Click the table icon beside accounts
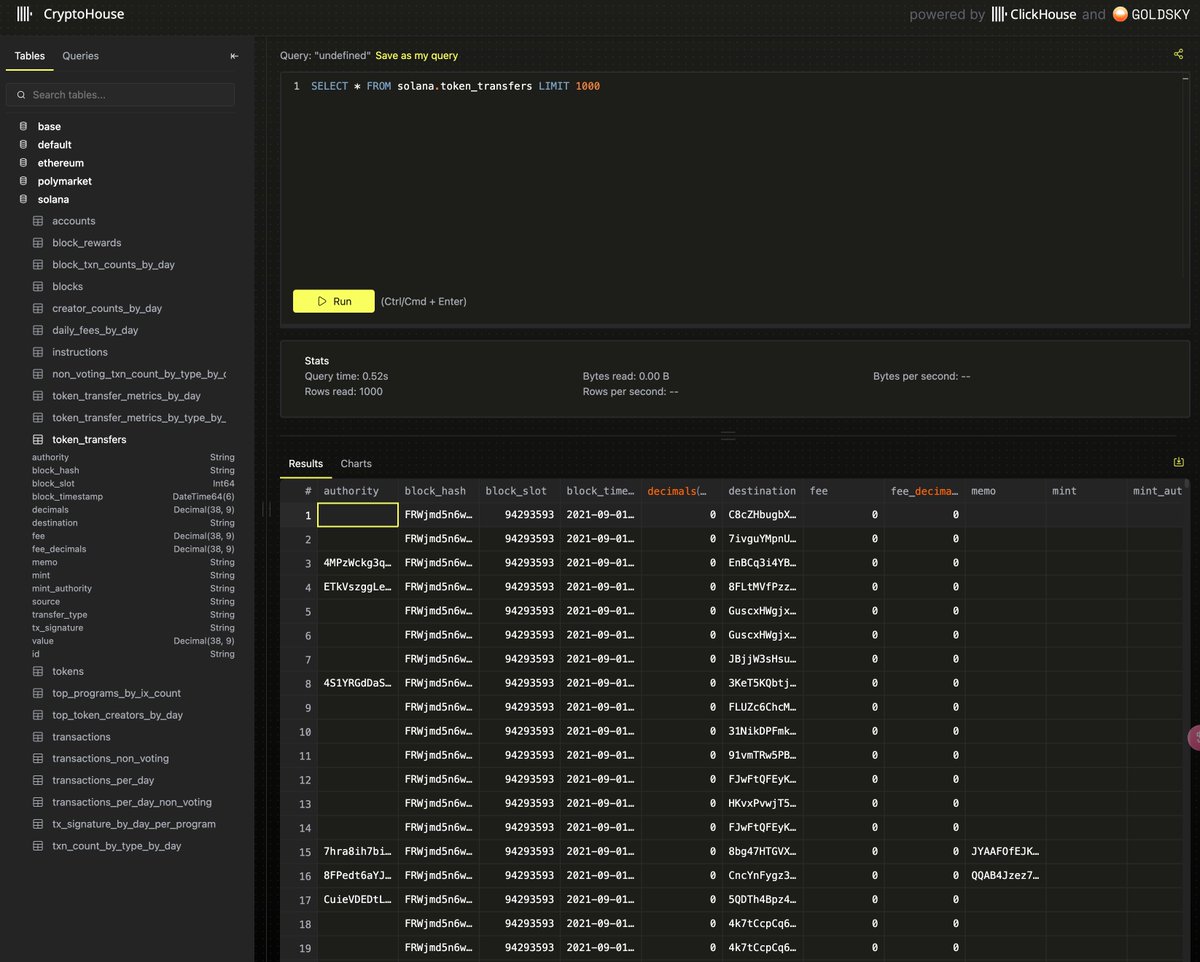Image resolution: width=1200 pixels, height=962 pixels. pos(38,221)
